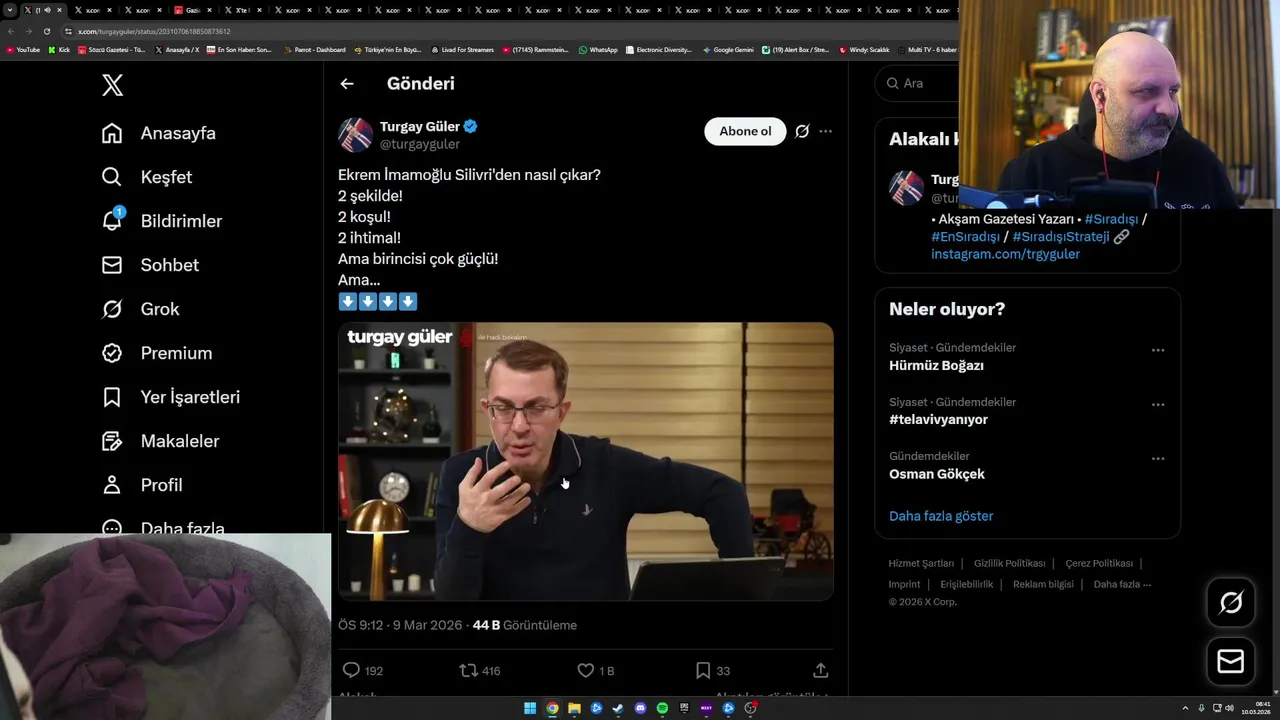1280x720 pixels.
Task: Click taskbar volume icon
Action: point(1229,708)
